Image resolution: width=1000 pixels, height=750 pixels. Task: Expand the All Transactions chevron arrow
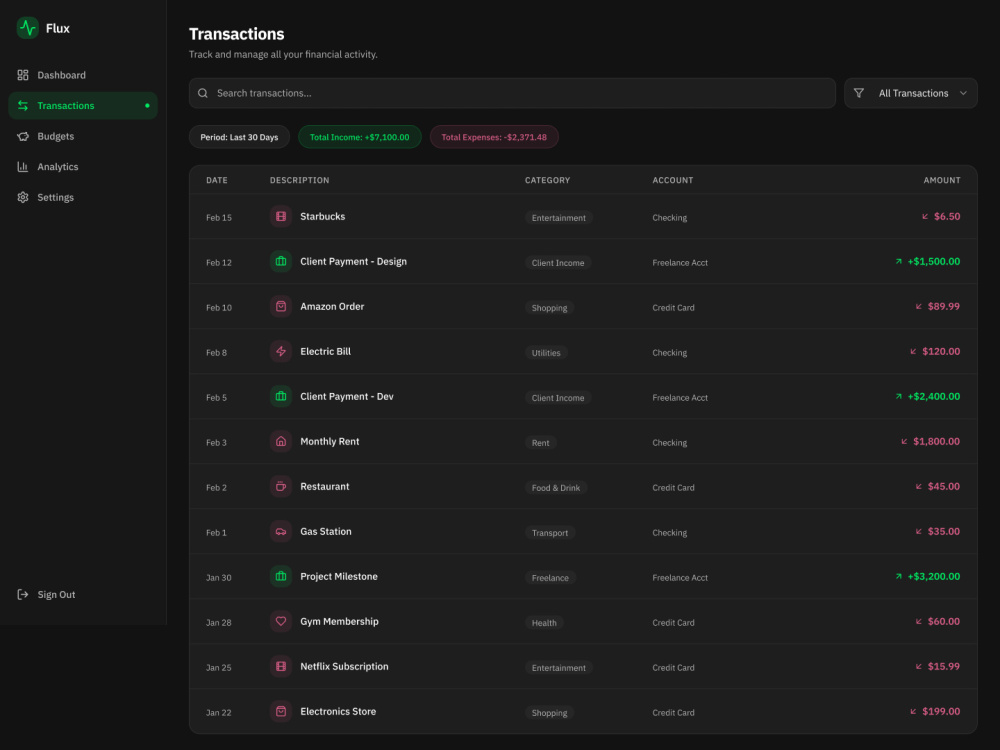pos(963,93)
